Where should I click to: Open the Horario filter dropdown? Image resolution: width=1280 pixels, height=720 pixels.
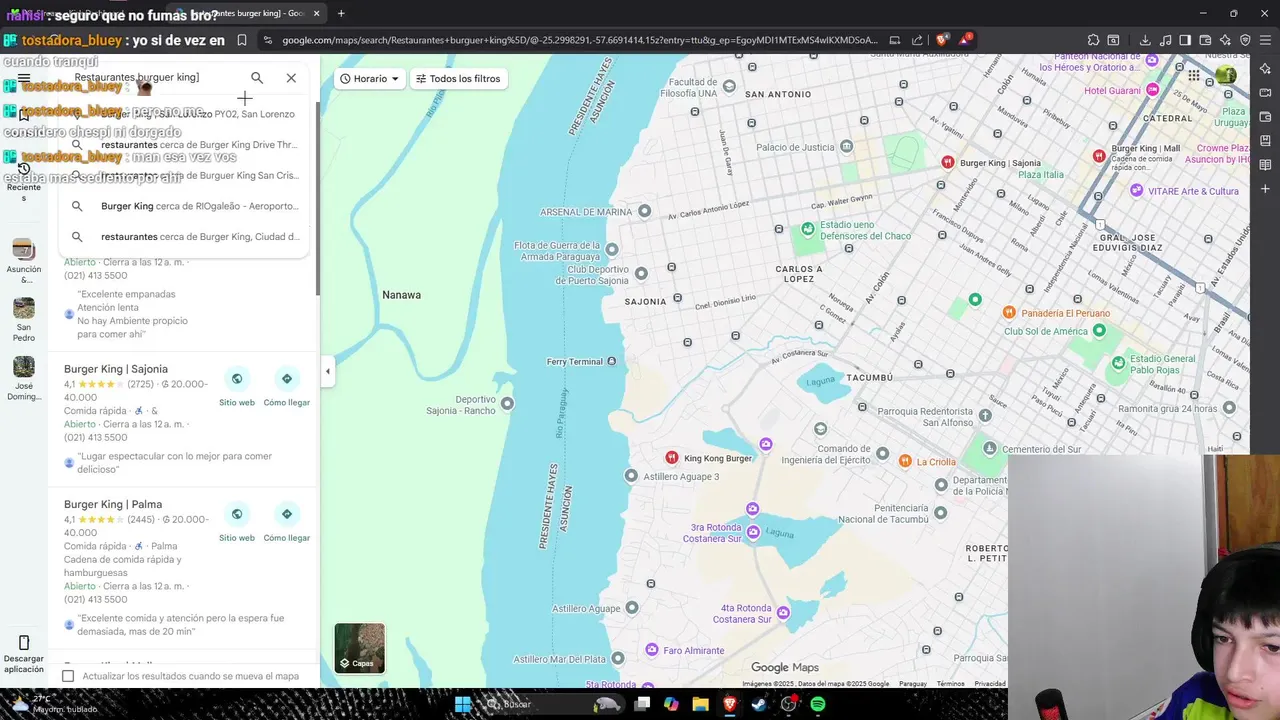coord(369,79)
